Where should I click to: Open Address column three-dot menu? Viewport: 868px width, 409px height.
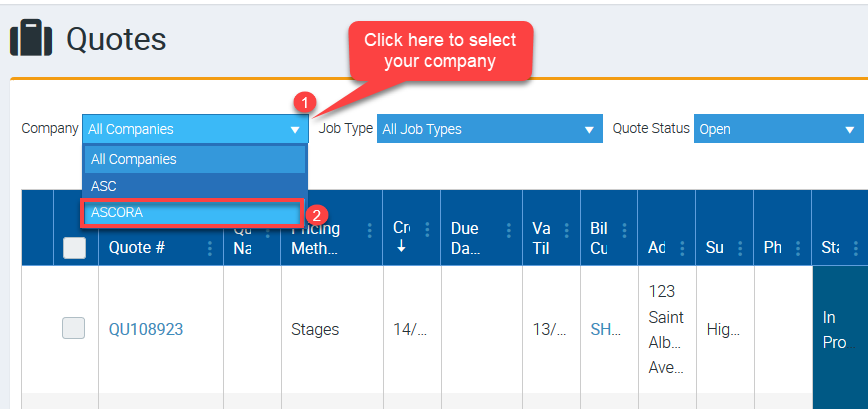(682, 248)
